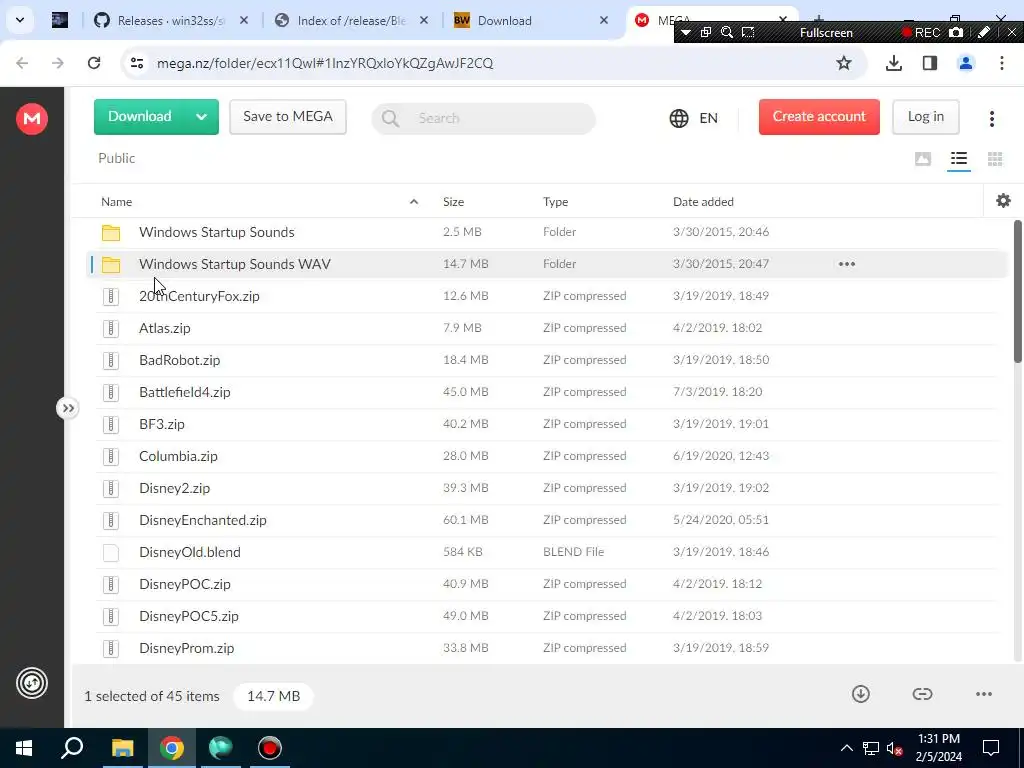The width and height of the screenshot is (1024, 768).
Task: Click the DisneyPOC5.zip file name
Action: click(x=189, y=616)
